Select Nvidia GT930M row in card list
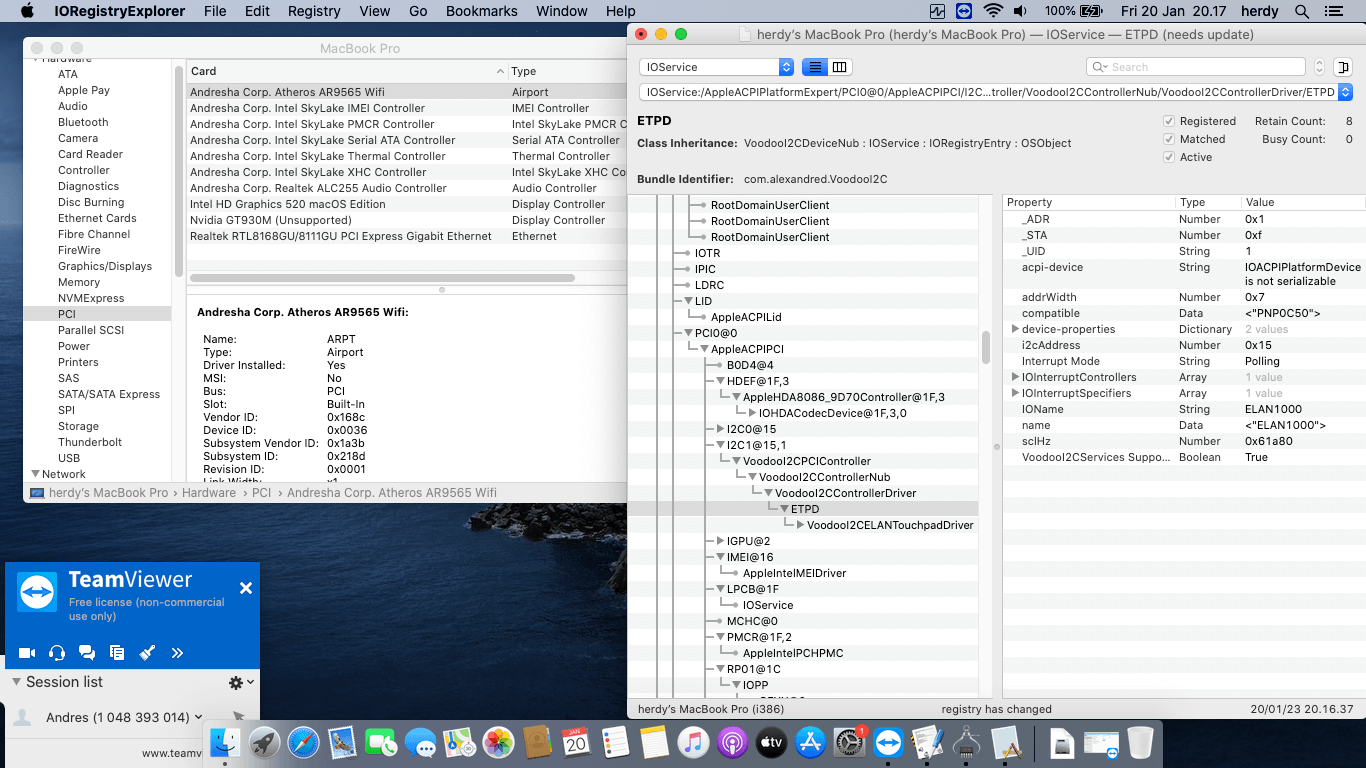 [x=270, y=220]
